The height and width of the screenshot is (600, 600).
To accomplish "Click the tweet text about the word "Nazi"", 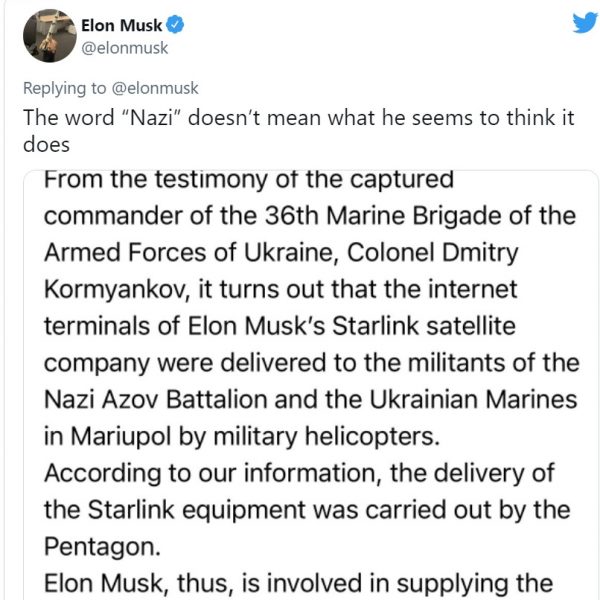I will 298,131.
